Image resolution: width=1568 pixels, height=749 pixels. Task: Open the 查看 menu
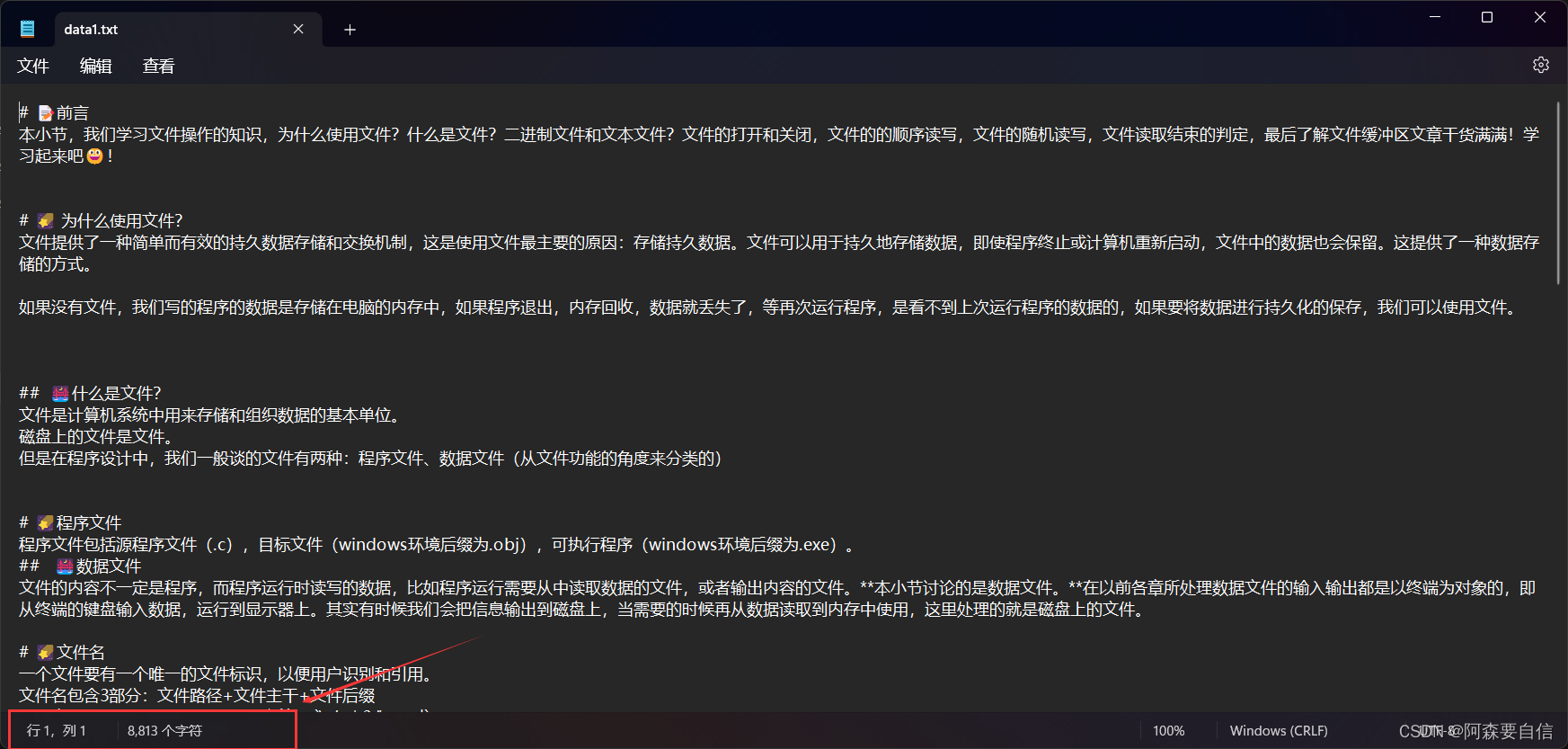pos(159,66)
